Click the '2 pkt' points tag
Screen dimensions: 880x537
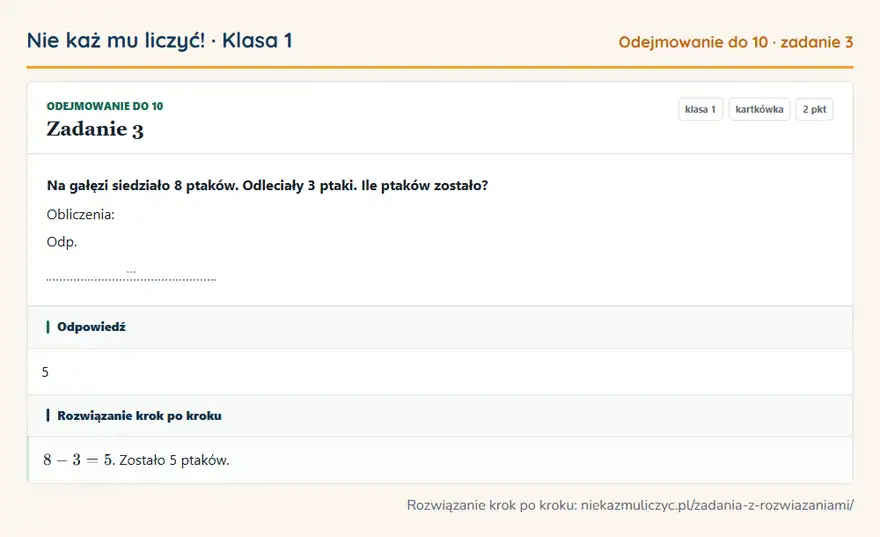click(x=814, y=109)
